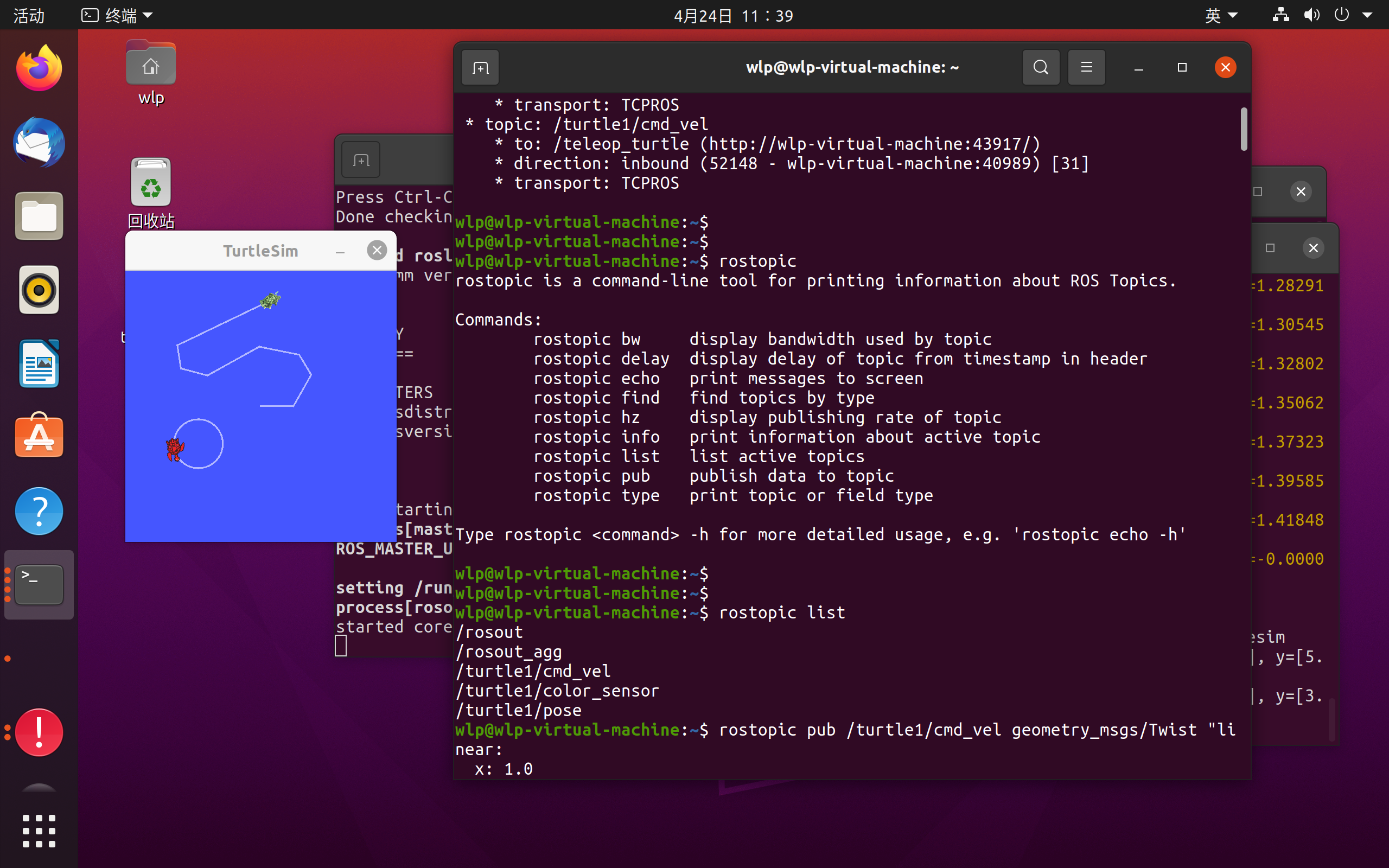The height and width of the screenshot is (868, 1389).
Task: Open the Help question-mark icon
Action: (39, 511)
